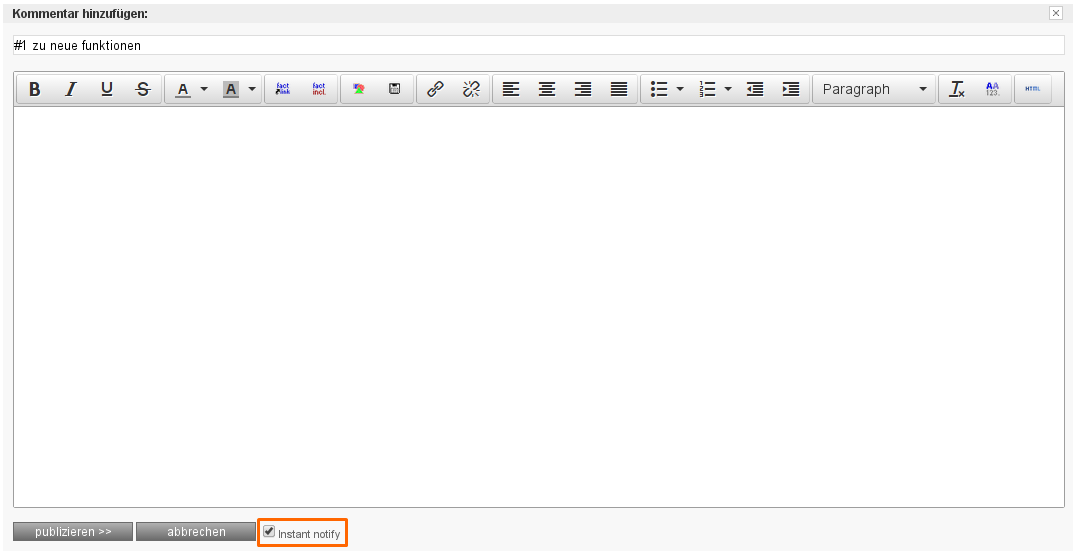Screen dimensions: 1078x556
Task: Apply italic text style
Action: pos(71,89)
